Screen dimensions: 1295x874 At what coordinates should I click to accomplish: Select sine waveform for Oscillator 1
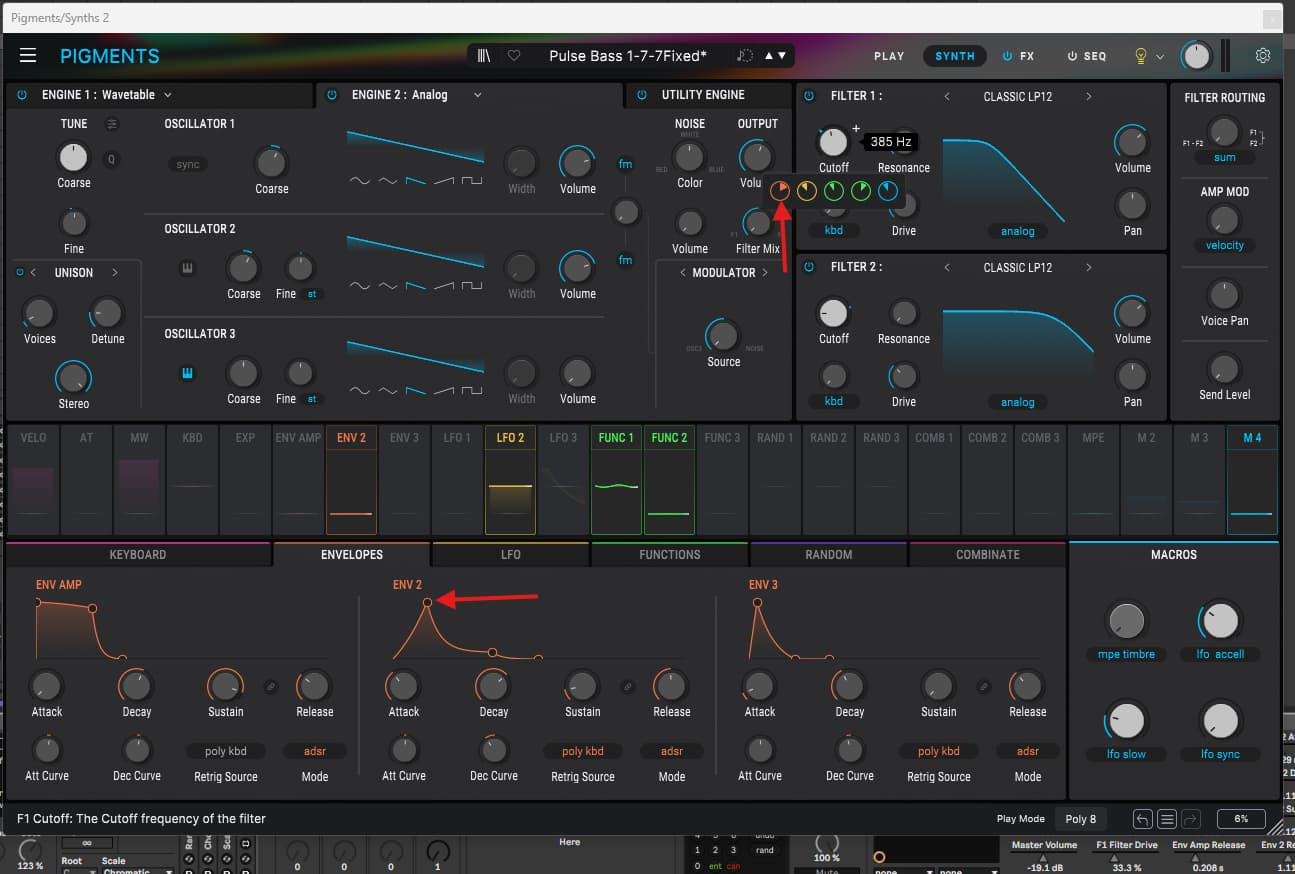click(358, 181)
